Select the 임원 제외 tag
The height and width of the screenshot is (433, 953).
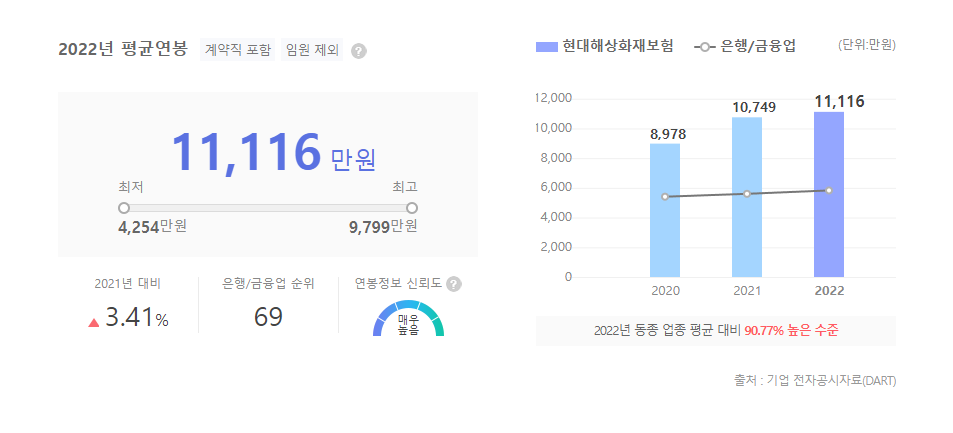click(312, 50)
